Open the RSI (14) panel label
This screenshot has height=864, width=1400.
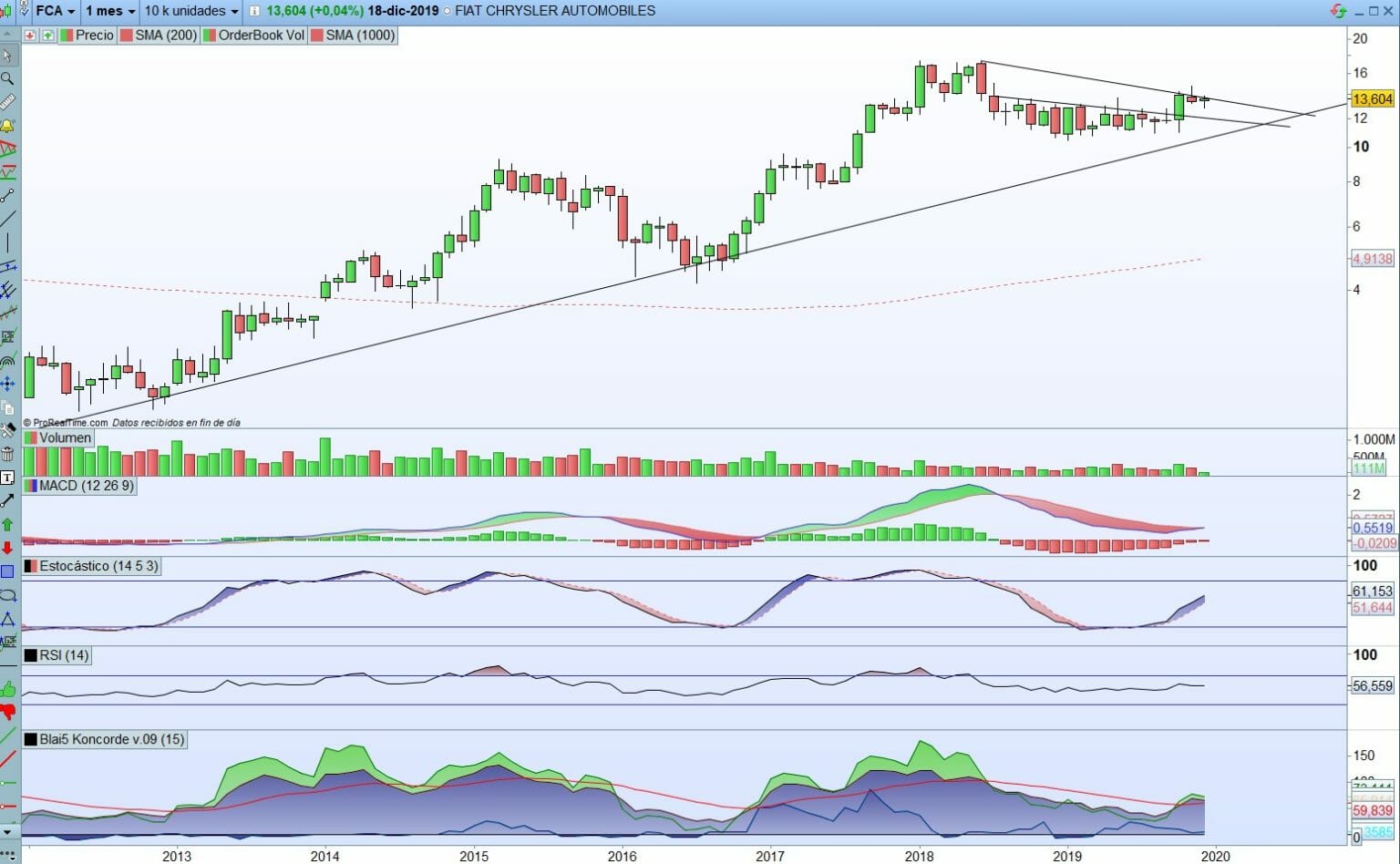57,655
